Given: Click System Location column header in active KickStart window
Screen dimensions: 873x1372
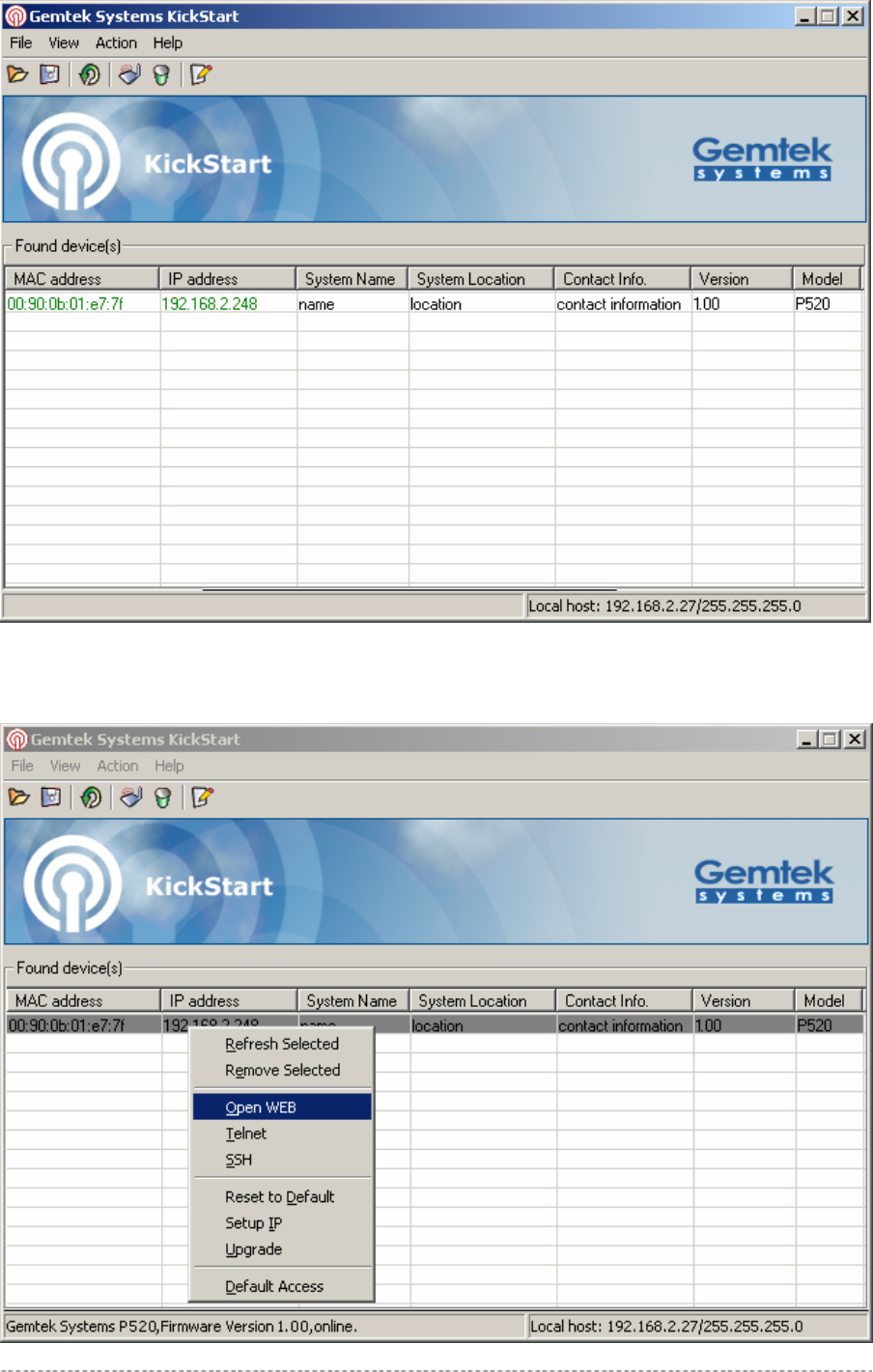Looking at the screenshot, I should click(x=481, y=279).
